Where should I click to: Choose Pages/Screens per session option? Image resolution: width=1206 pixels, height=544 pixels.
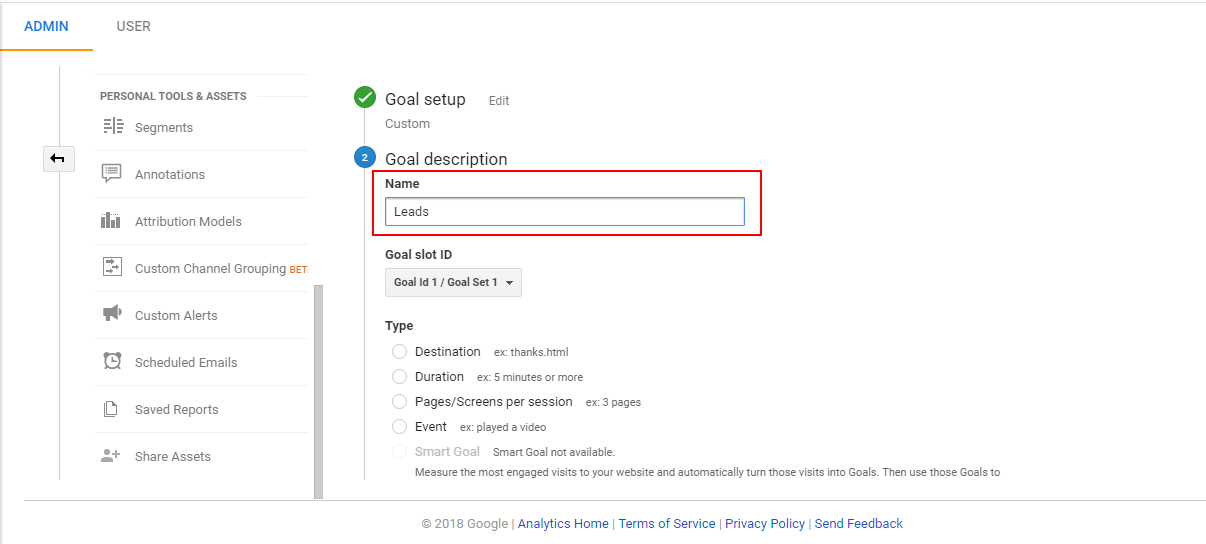point(400,402)
